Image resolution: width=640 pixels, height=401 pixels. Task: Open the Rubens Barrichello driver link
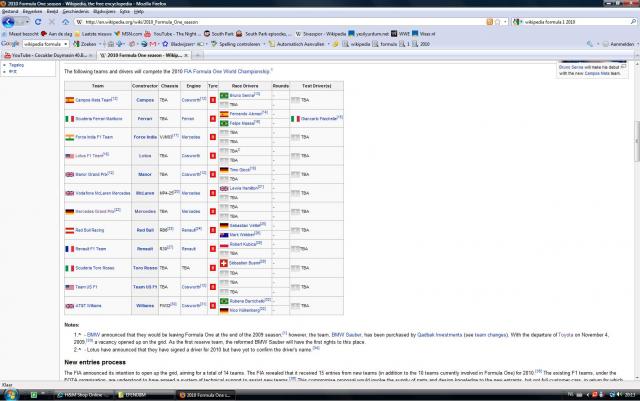click(247, 301)
